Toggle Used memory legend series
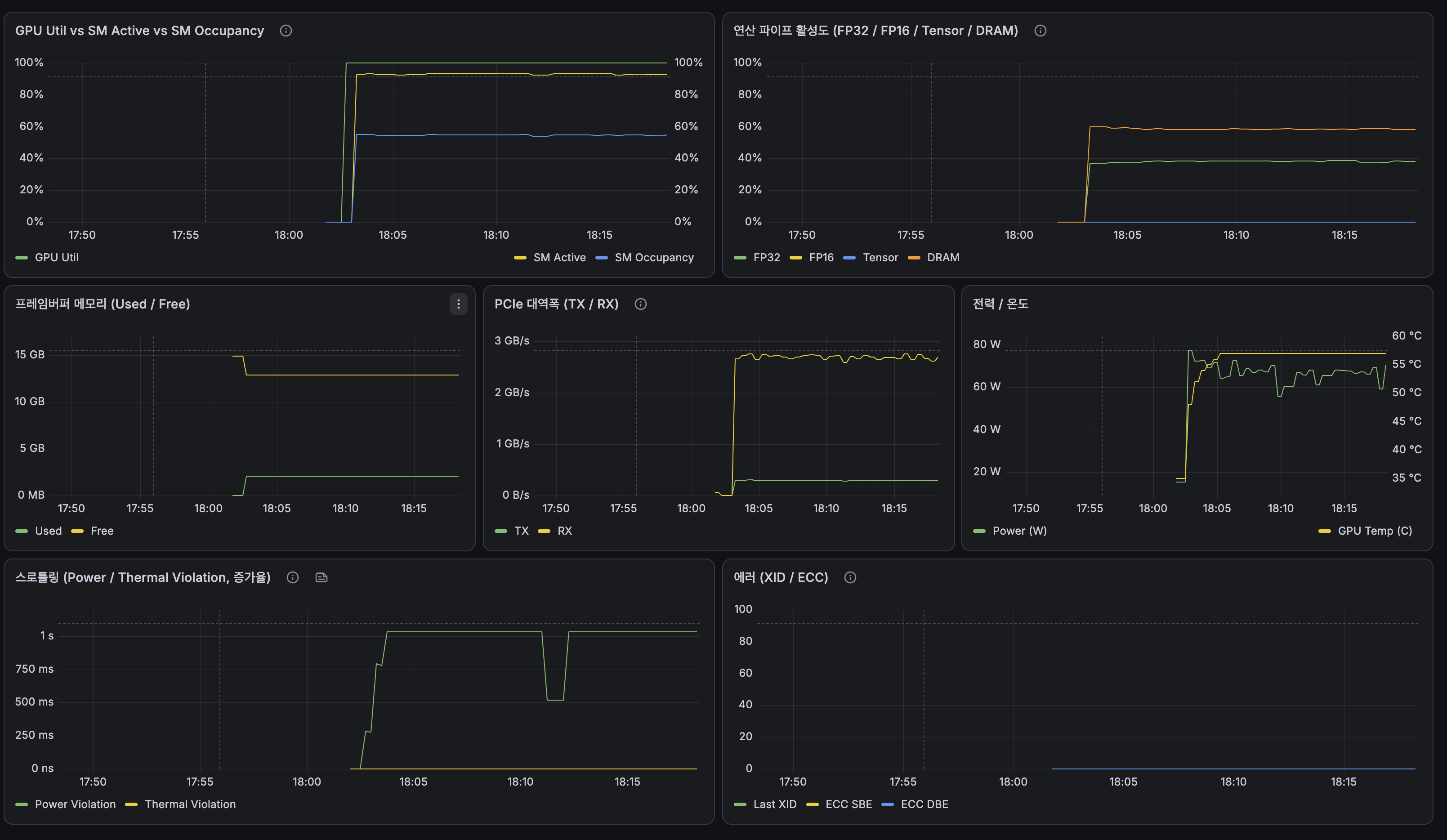Screen dimensions: 1447x840 point(48,531)
